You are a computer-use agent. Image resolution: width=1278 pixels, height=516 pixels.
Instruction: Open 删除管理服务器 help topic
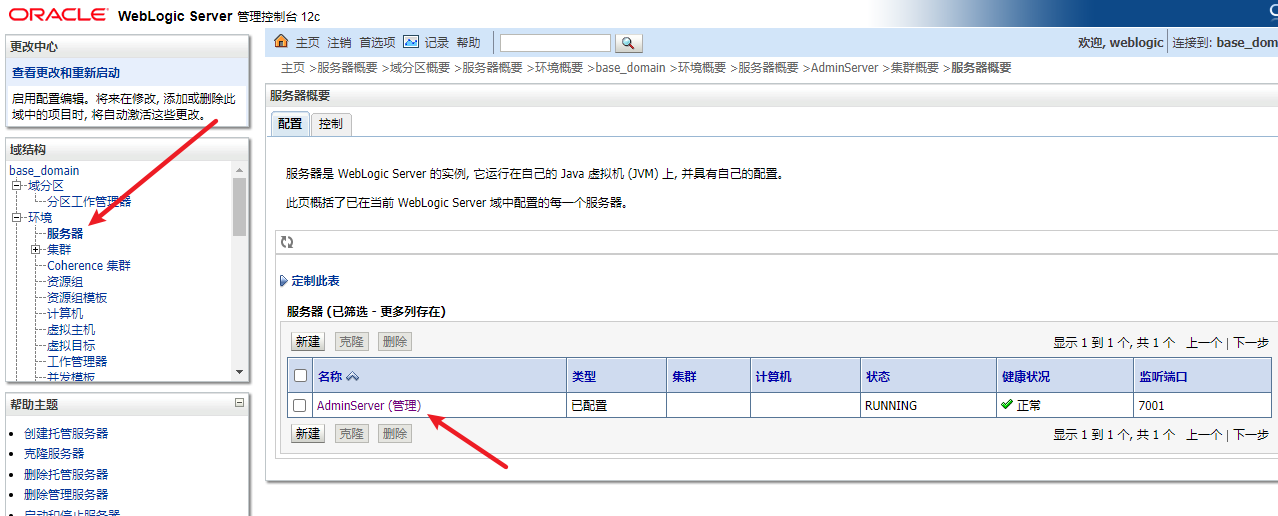point(66,494)
